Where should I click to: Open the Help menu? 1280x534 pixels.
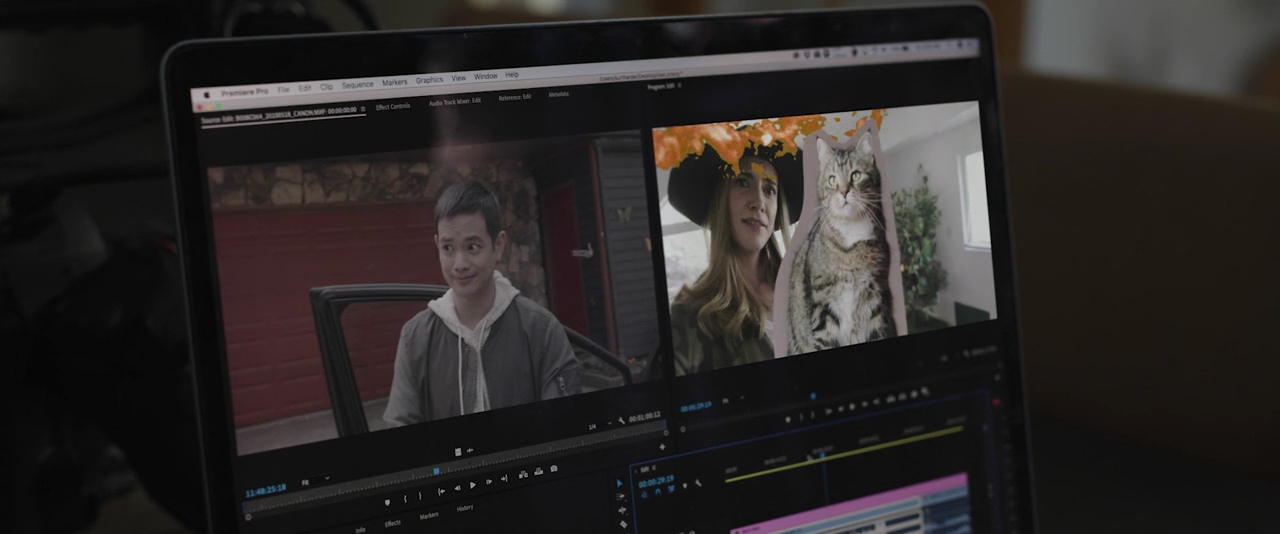[512, 74]
